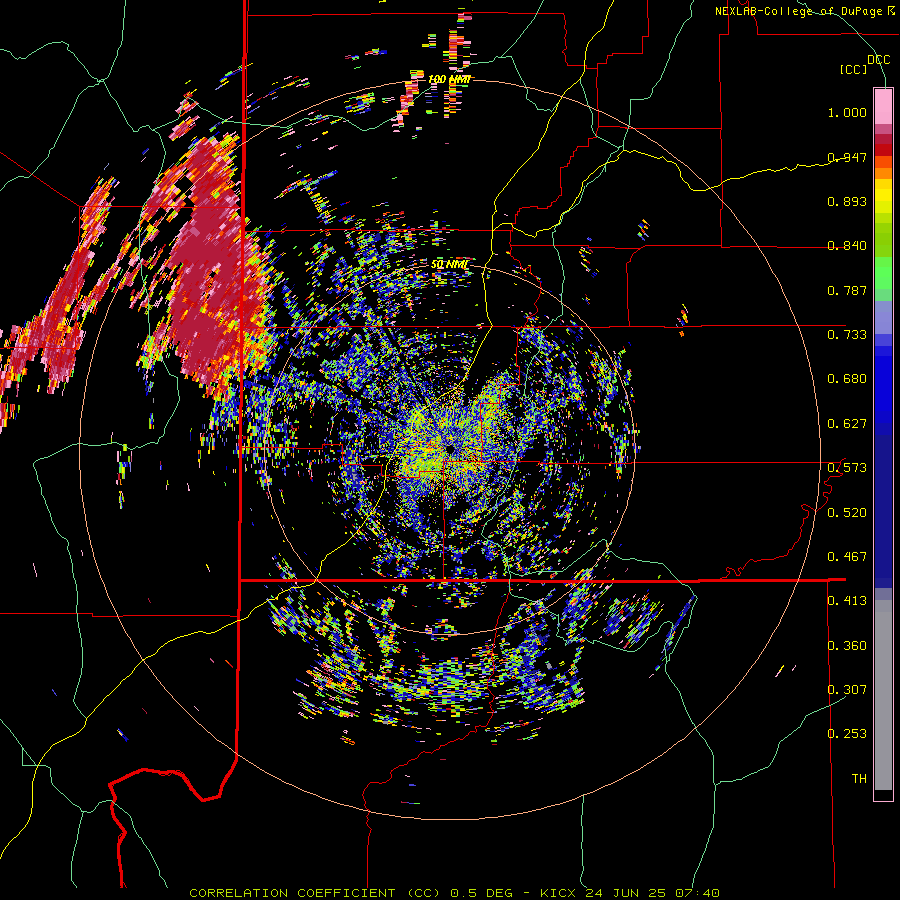
Task: Select the 0.947 scale label
Action: pyautogui.click(x=847, y=157)
